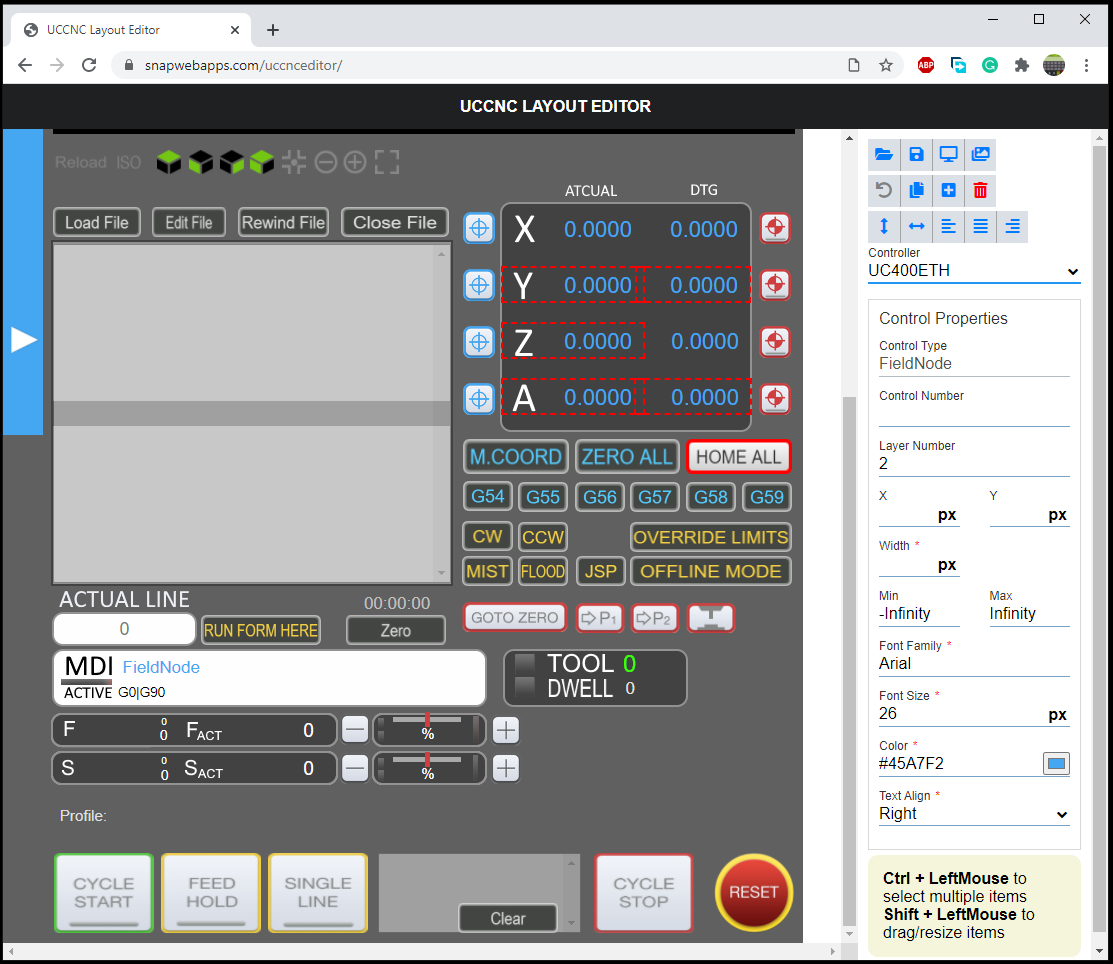
Task: Click the browser reload button
Action: [89, 65]
